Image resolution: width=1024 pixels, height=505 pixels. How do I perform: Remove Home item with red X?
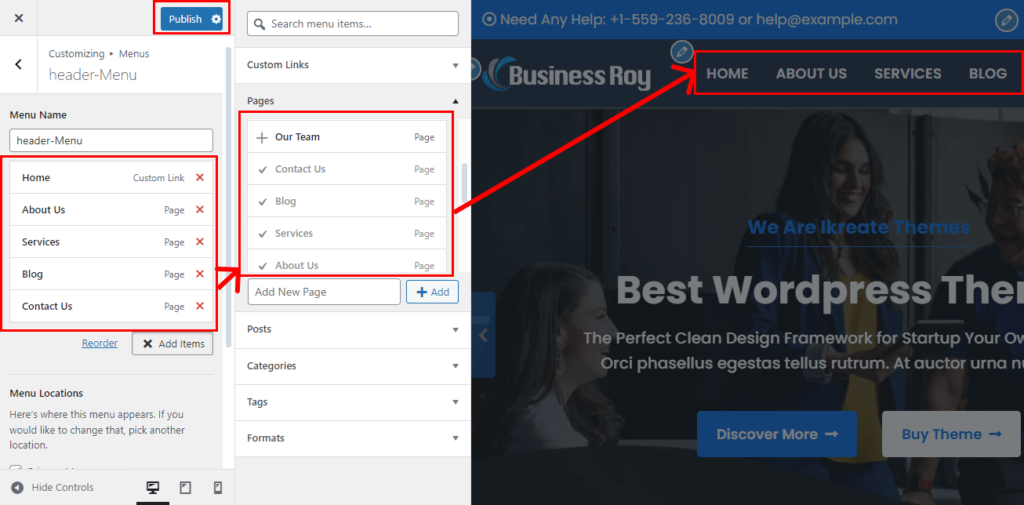200,178
